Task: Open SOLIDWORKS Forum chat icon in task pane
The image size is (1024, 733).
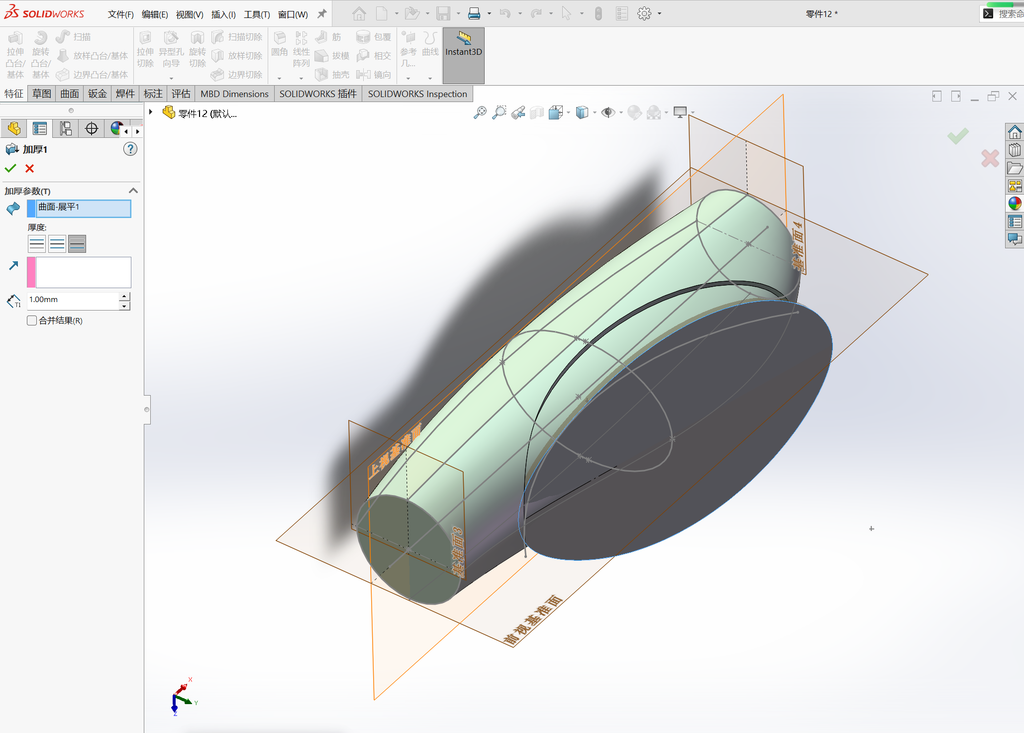Action: tap(1014, 239)
